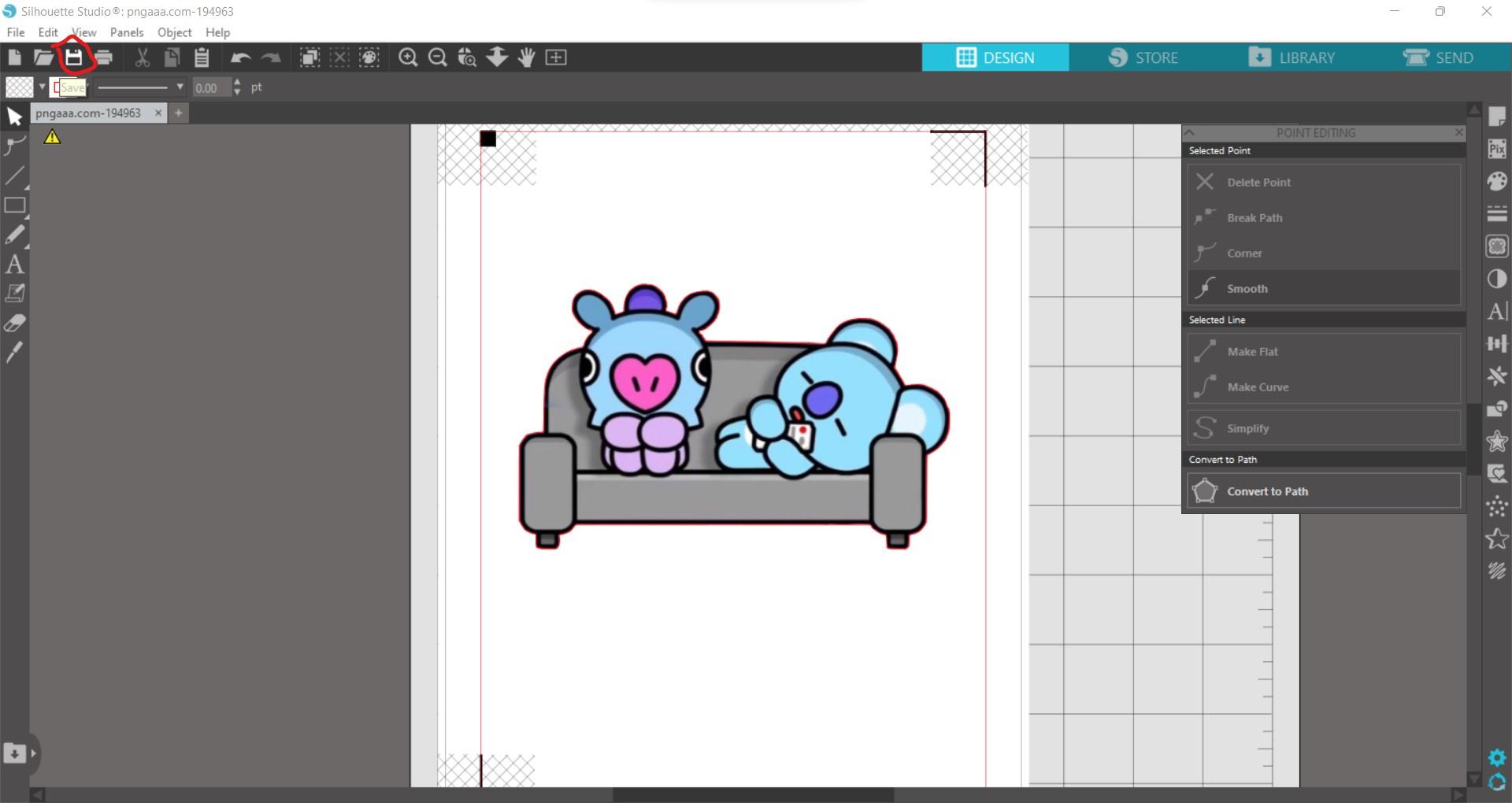Open the Trace panel icon
1512x803 pixels.
pos(1497,246)
